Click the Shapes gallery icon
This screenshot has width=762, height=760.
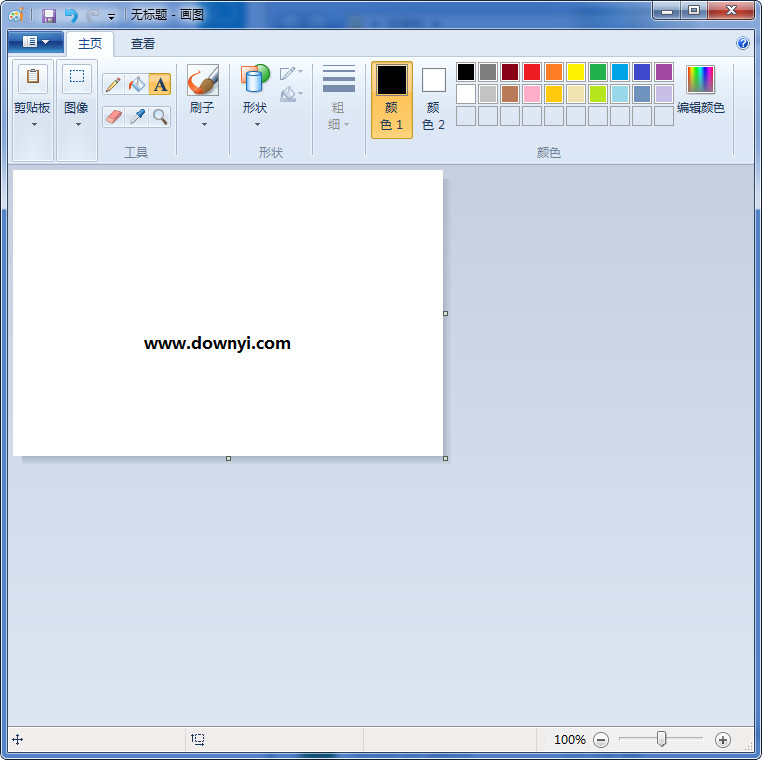pyautogui.click(x=255, y=79)
